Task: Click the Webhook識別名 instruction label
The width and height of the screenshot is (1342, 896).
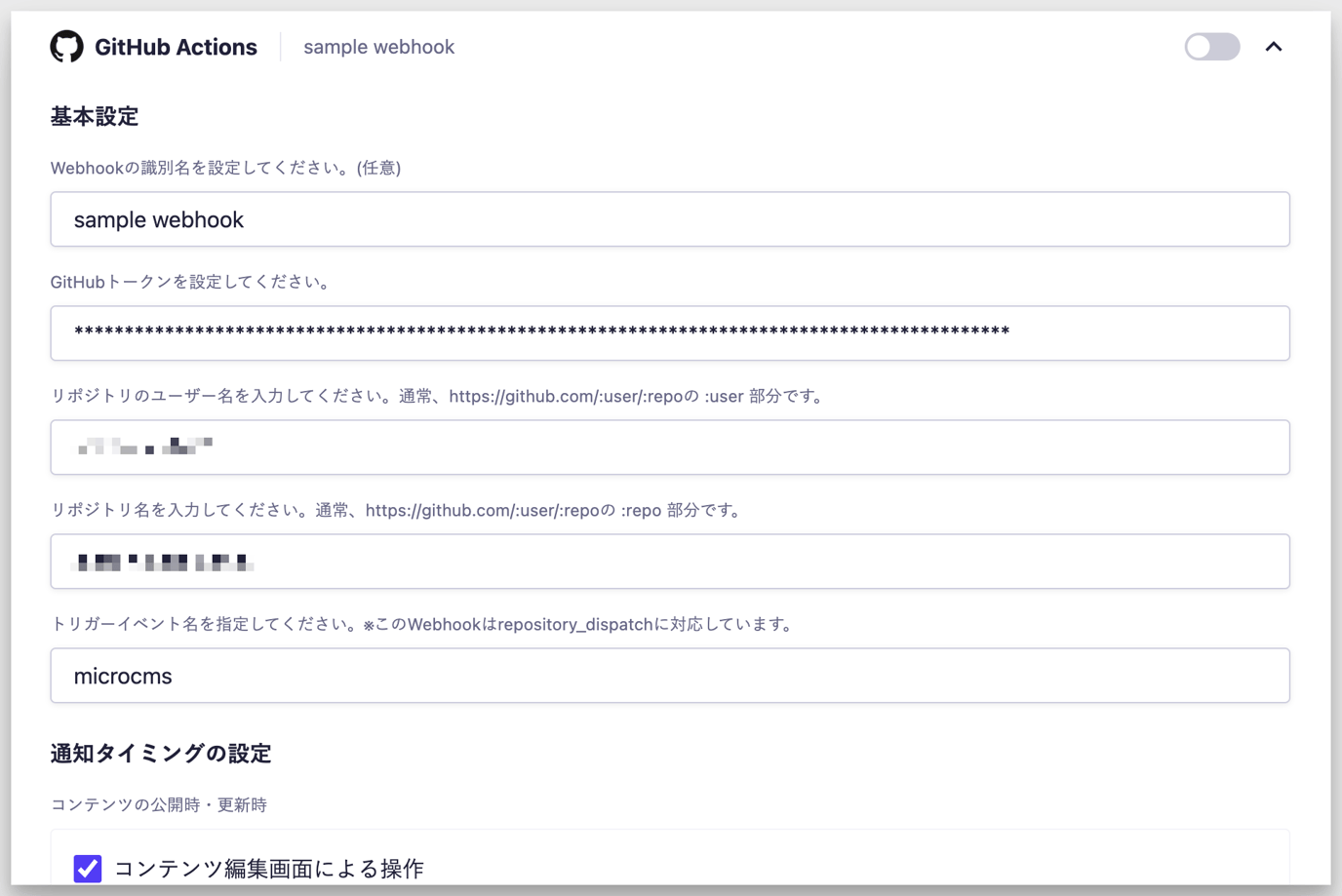Action: point(224,167)
